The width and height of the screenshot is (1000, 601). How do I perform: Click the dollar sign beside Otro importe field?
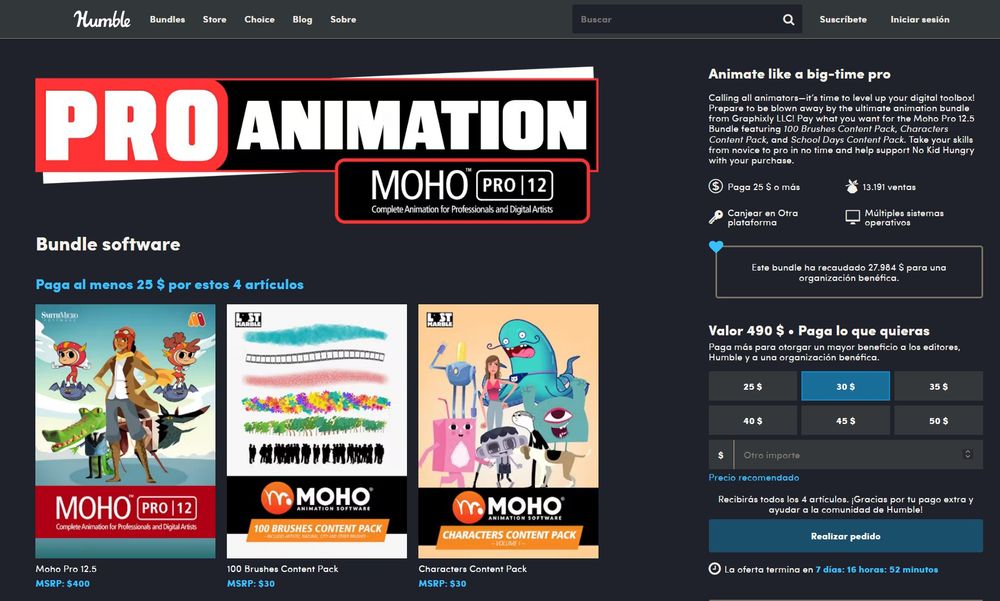point(721,455)
